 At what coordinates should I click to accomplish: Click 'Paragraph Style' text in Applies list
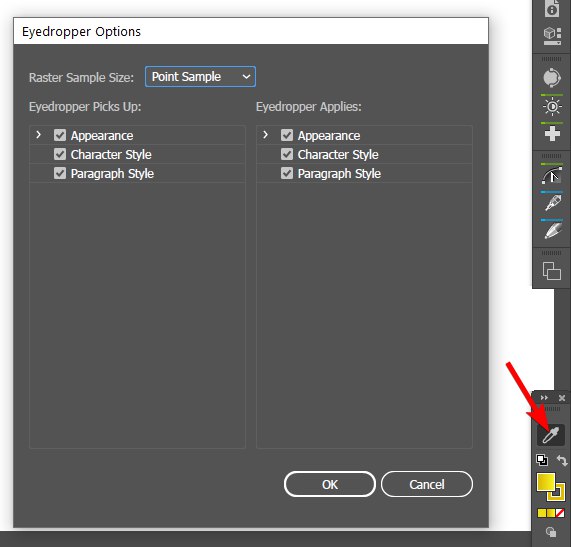pos(339,173)
